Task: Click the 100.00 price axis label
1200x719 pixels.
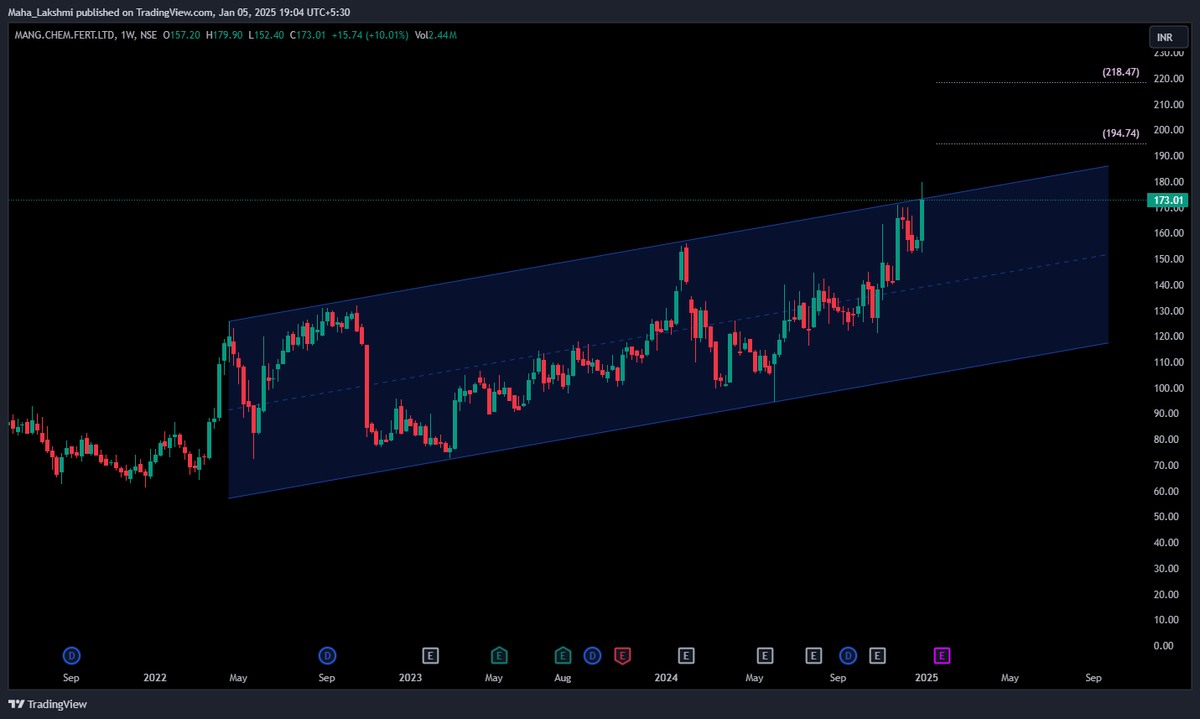Action: click(1168, 388)
